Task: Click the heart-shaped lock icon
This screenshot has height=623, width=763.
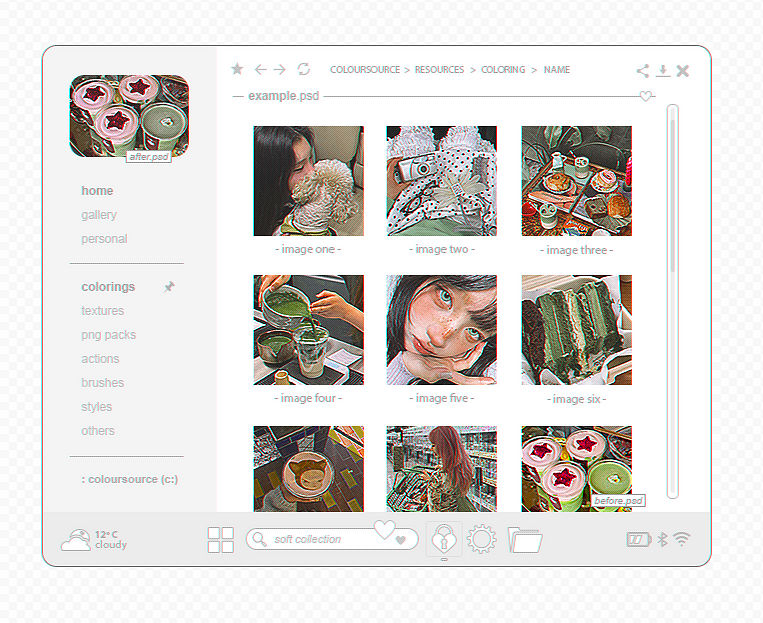Action: pyautogui.click(x=444, y=538)
